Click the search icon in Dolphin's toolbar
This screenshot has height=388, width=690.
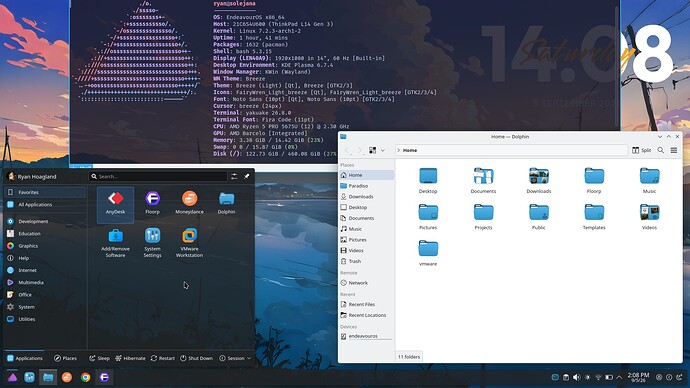(661, 150)
